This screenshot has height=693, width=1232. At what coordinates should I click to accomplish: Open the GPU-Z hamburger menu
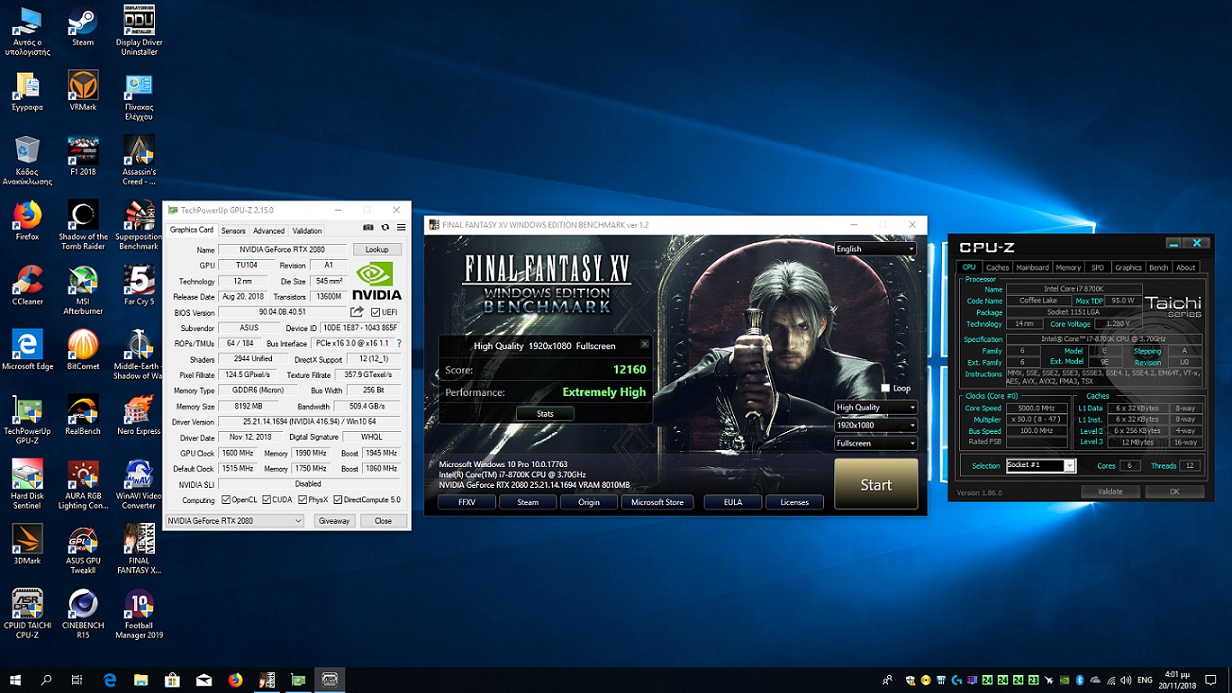click(401, 229)
